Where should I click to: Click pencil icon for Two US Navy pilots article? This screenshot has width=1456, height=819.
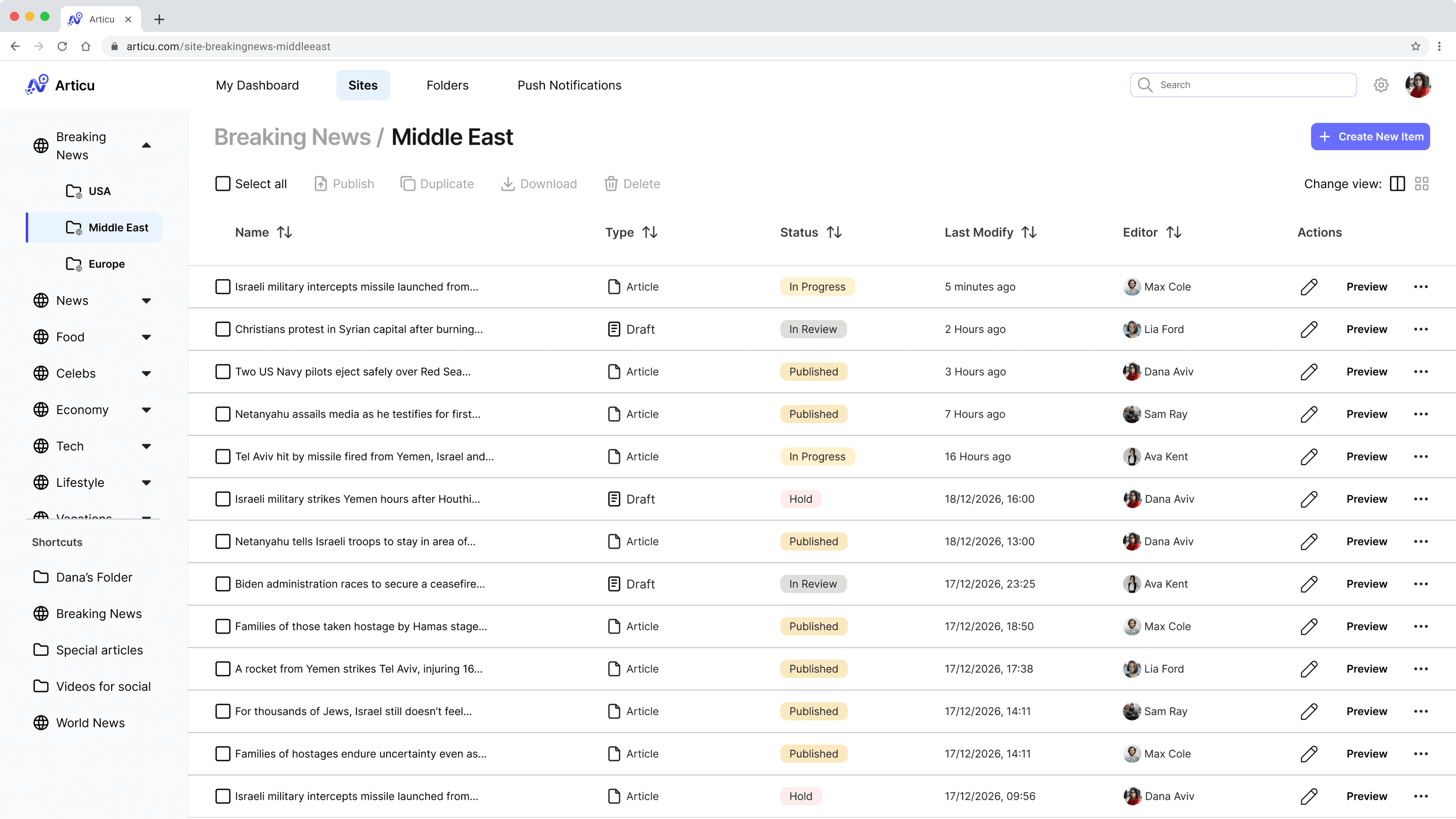tap(1308, 372)
